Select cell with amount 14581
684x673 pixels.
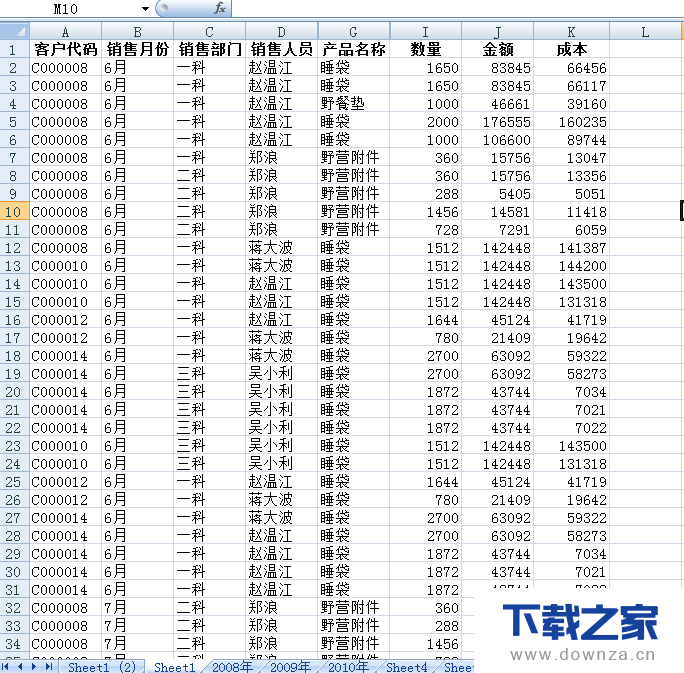tap(497, 212)
